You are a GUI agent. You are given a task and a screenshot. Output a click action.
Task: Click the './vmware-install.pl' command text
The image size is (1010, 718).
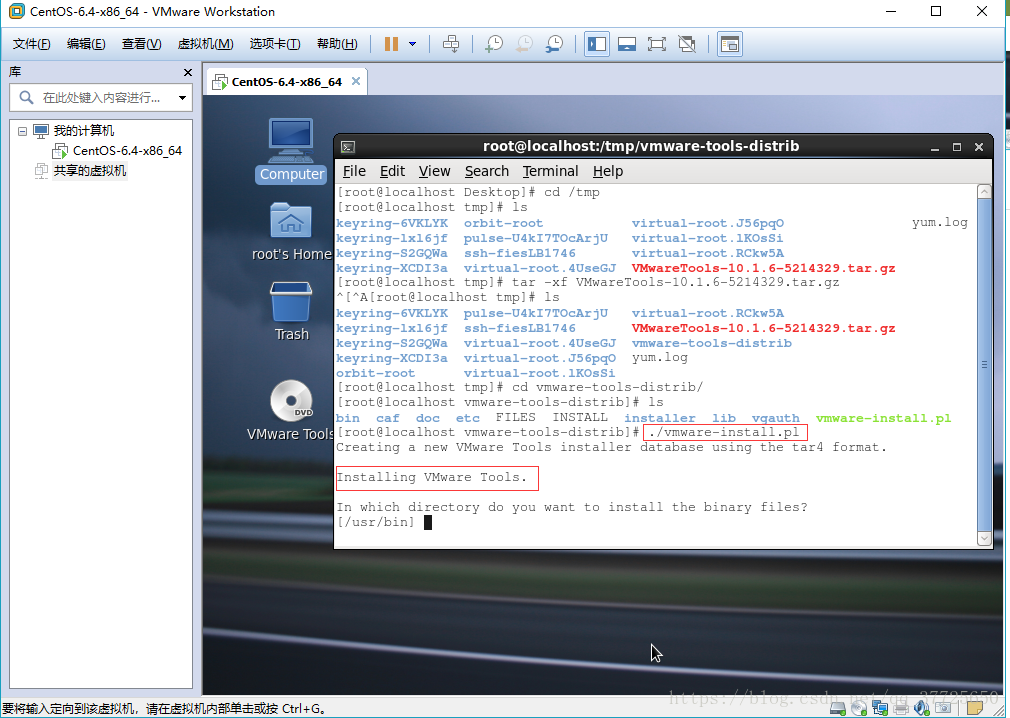[725, 432]
